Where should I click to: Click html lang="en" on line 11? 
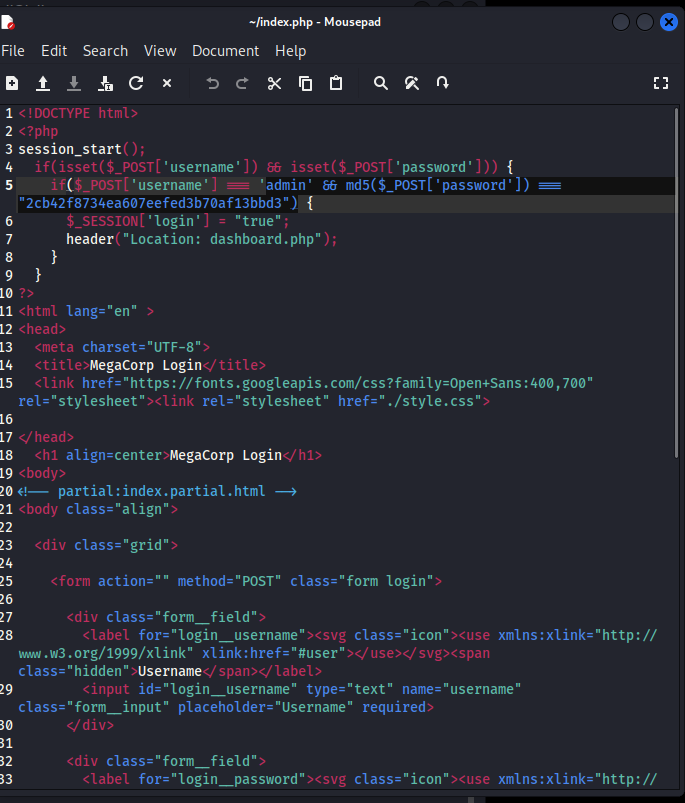pos(86,311)
